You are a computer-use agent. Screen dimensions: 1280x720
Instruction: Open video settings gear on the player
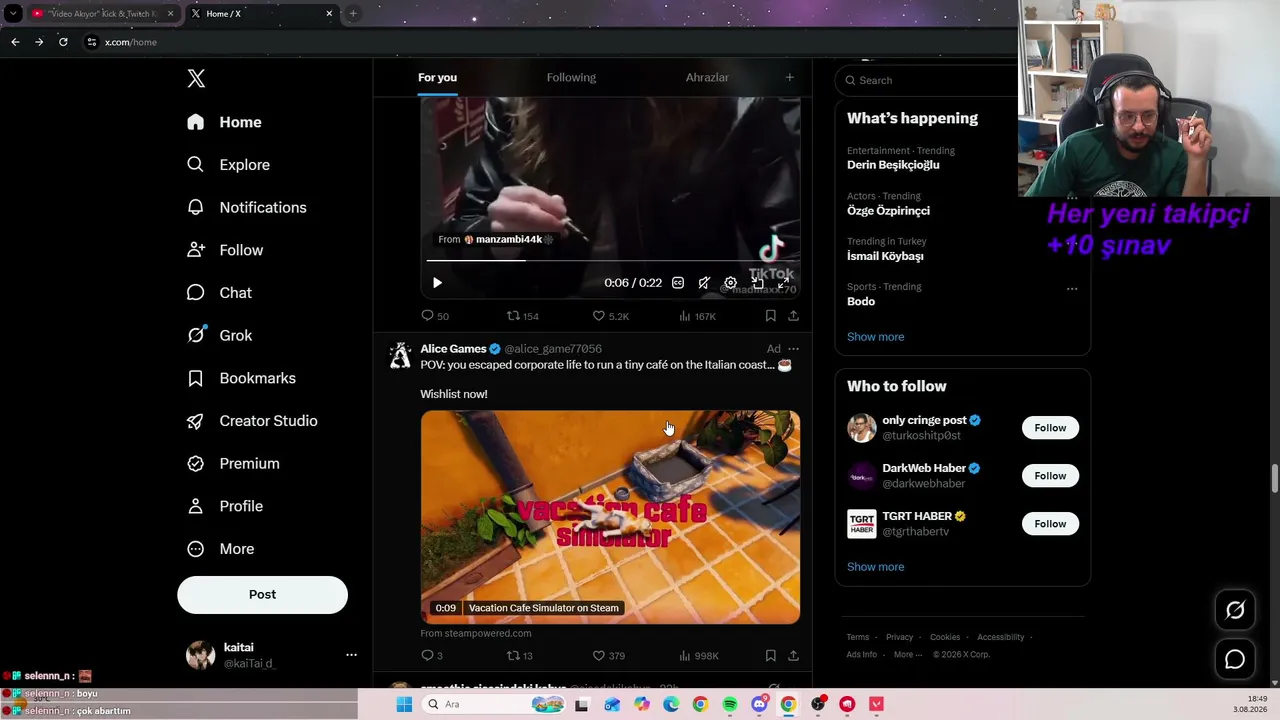730,283
